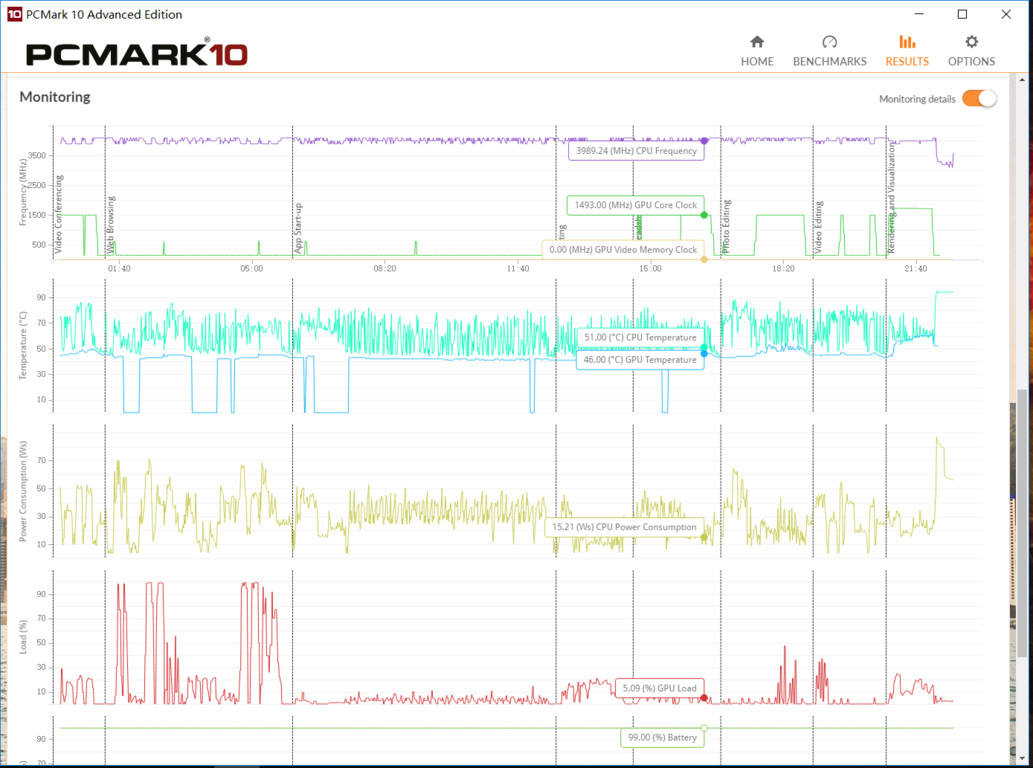The width and height of the screenshot is (1033, 768).
Task: Click the Web Browsing marker label
Action: [111, 225]
